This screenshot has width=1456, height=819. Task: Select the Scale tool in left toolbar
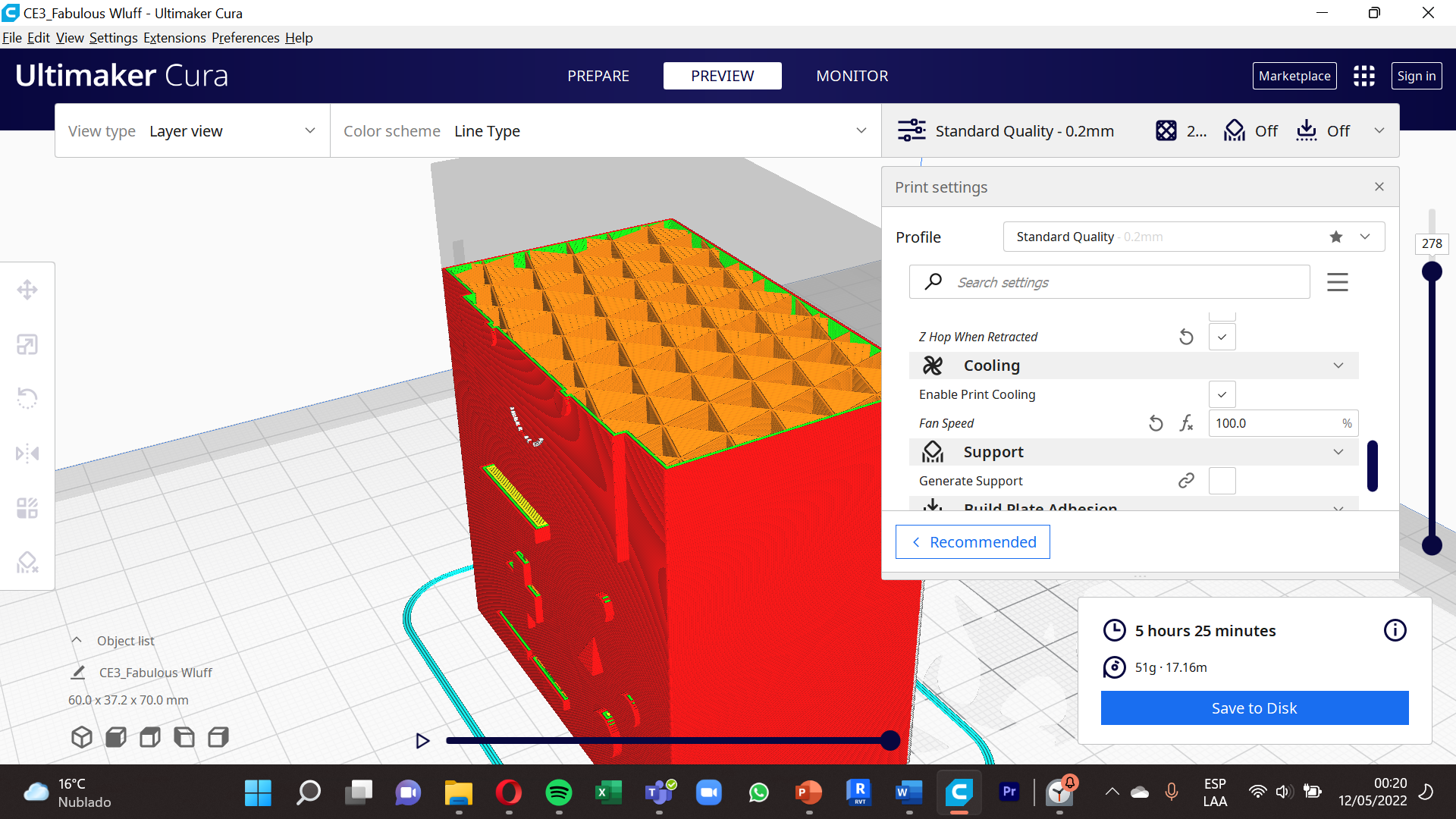click(x=27, y=345)
